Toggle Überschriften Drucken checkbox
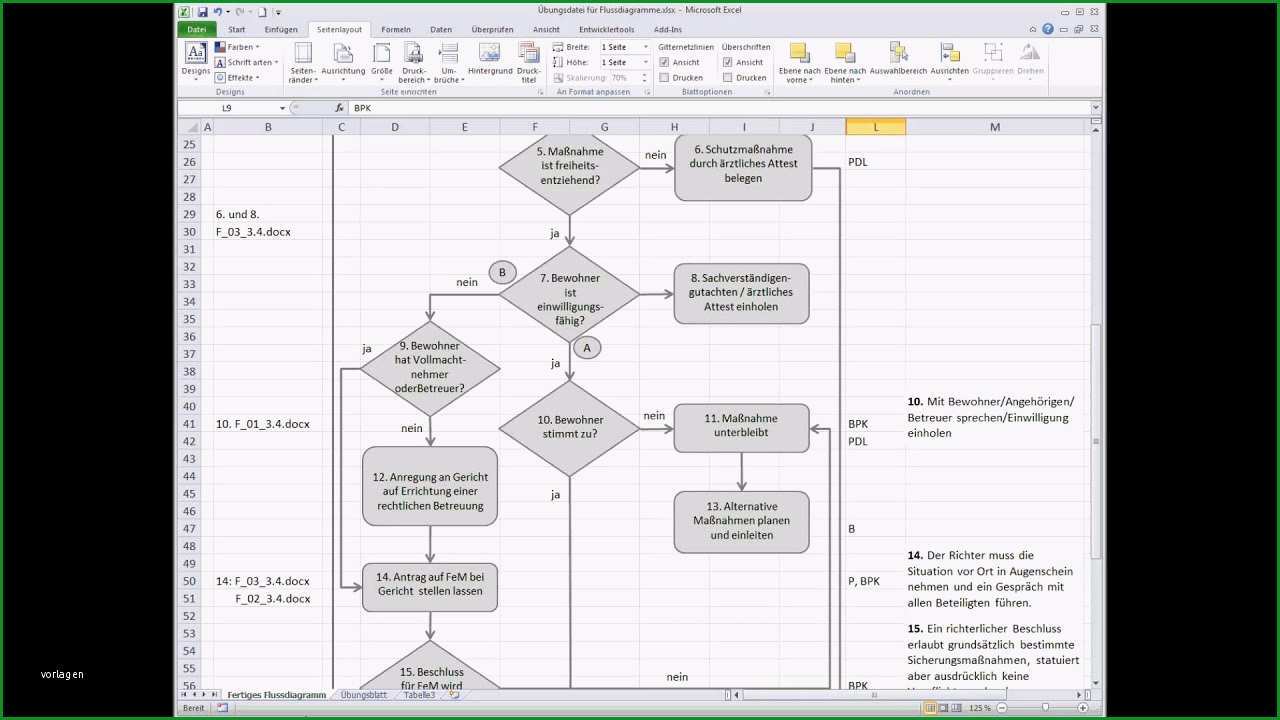Viewport: 1280px width, 720px height. coord(727,77)
